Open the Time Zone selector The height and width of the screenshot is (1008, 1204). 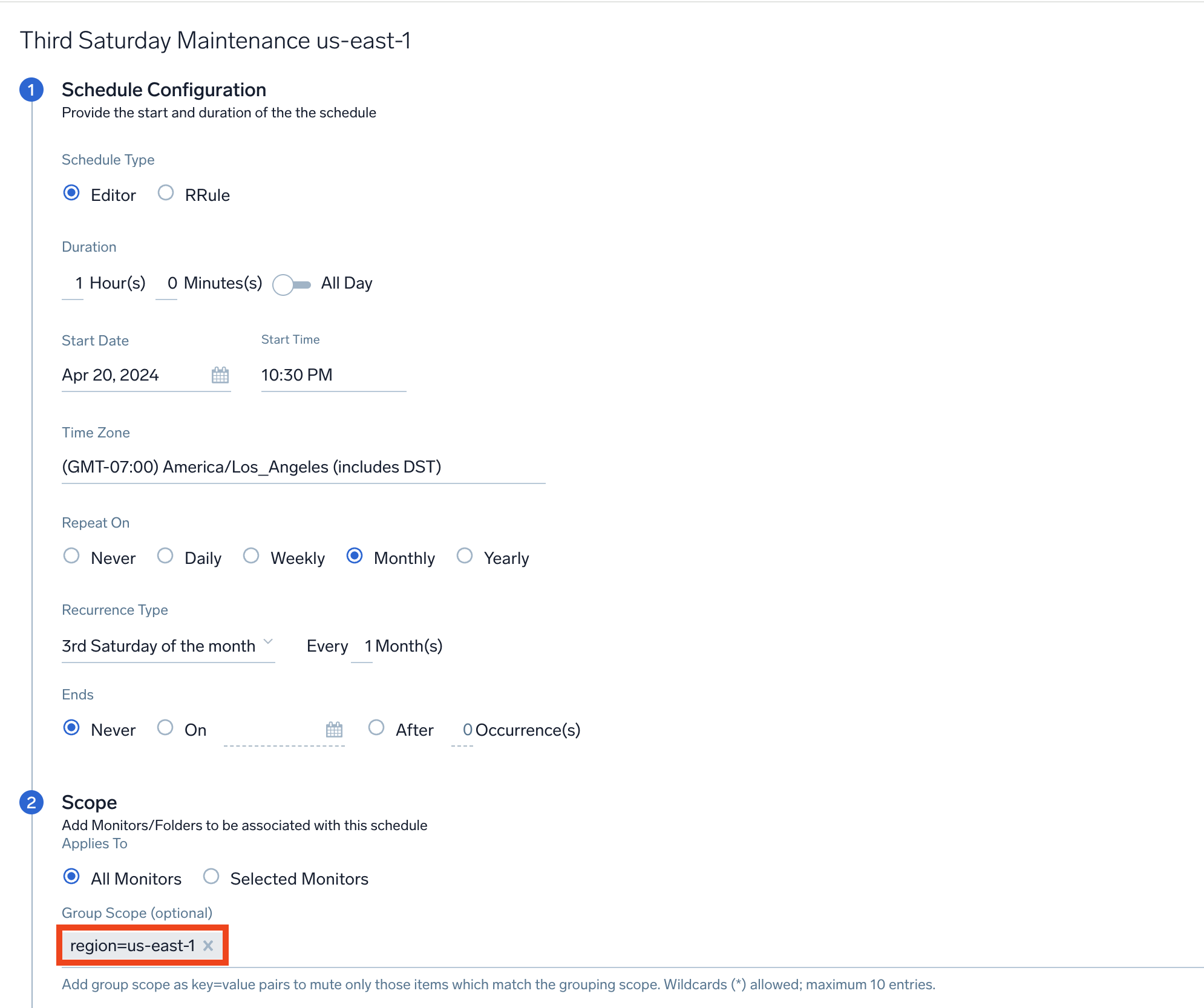pos(303,467)
